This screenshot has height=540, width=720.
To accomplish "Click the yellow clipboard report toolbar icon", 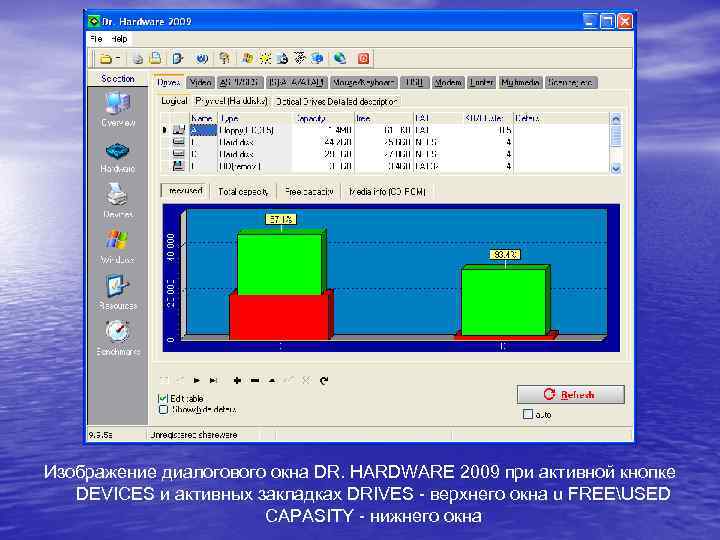I will (x=156, y=58).
